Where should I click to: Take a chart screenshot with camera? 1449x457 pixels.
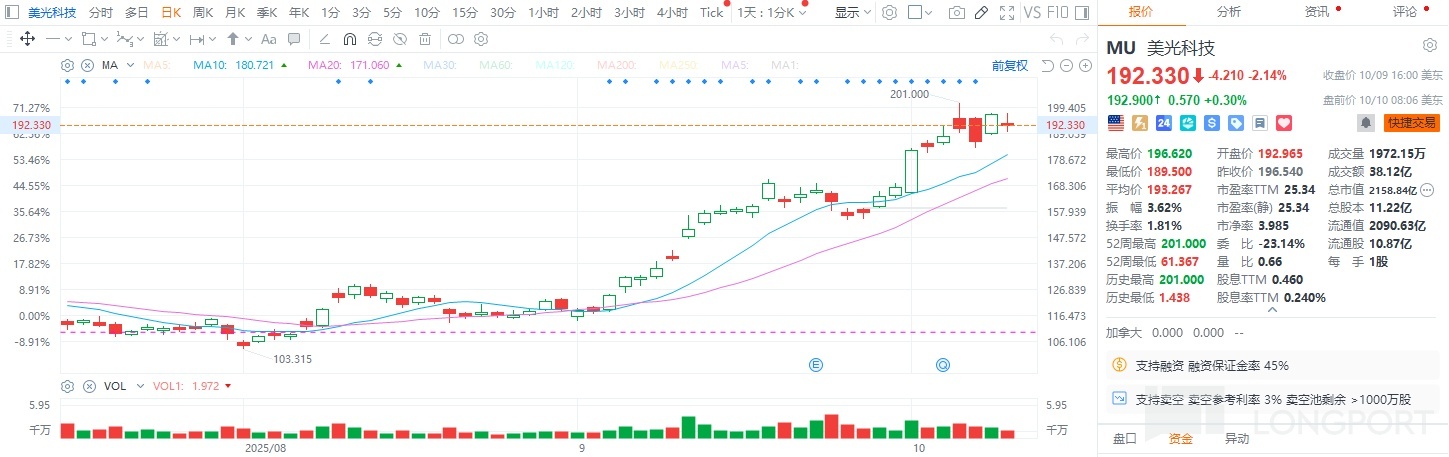point(957,12)
